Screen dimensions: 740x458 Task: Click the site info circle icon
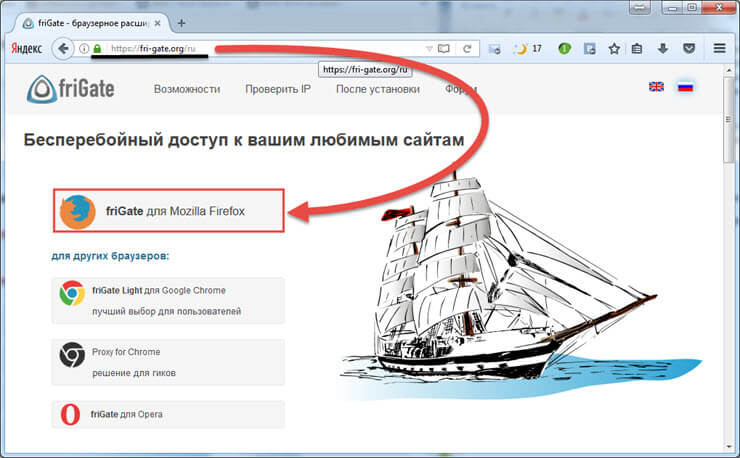pos(84,49)
